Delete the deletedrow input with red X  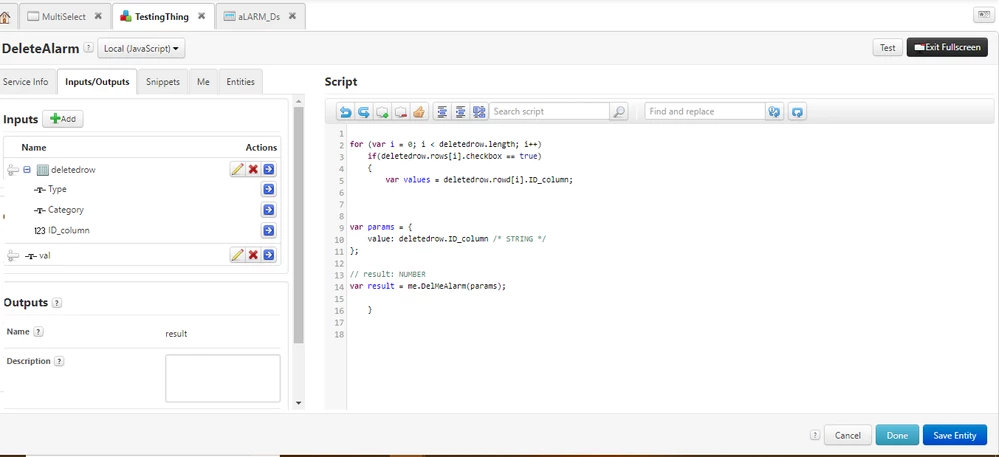click(253, 169)
